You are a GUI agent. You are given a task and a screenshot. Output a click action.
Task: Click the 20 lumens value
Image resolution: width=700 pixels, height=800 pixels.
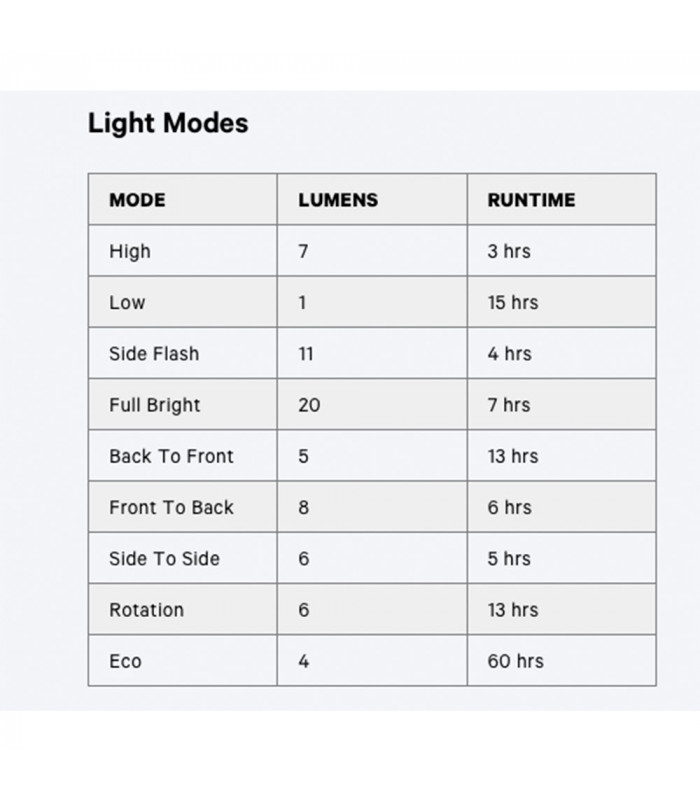click(x=309, y=405)
